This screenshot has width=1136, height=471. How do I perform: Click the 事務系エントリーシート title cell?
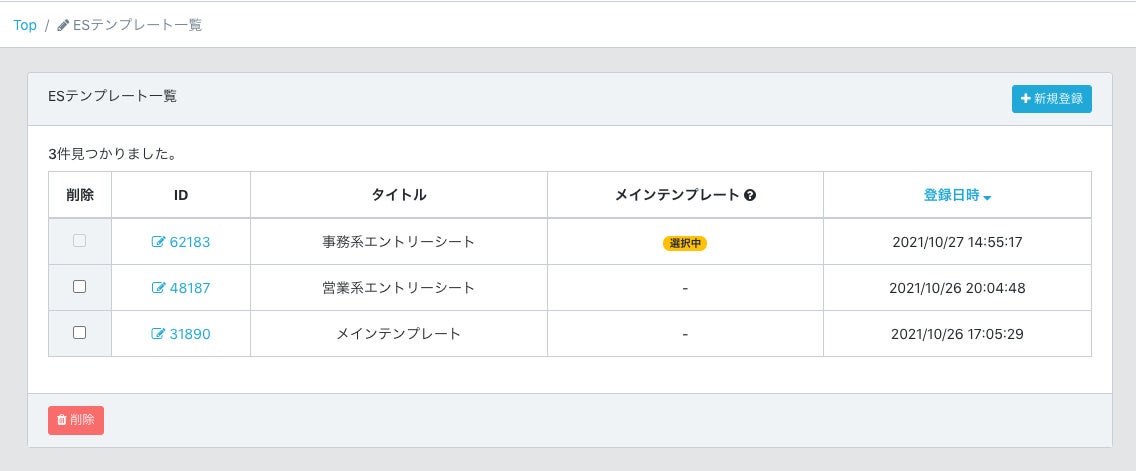(x=398, y=242)
